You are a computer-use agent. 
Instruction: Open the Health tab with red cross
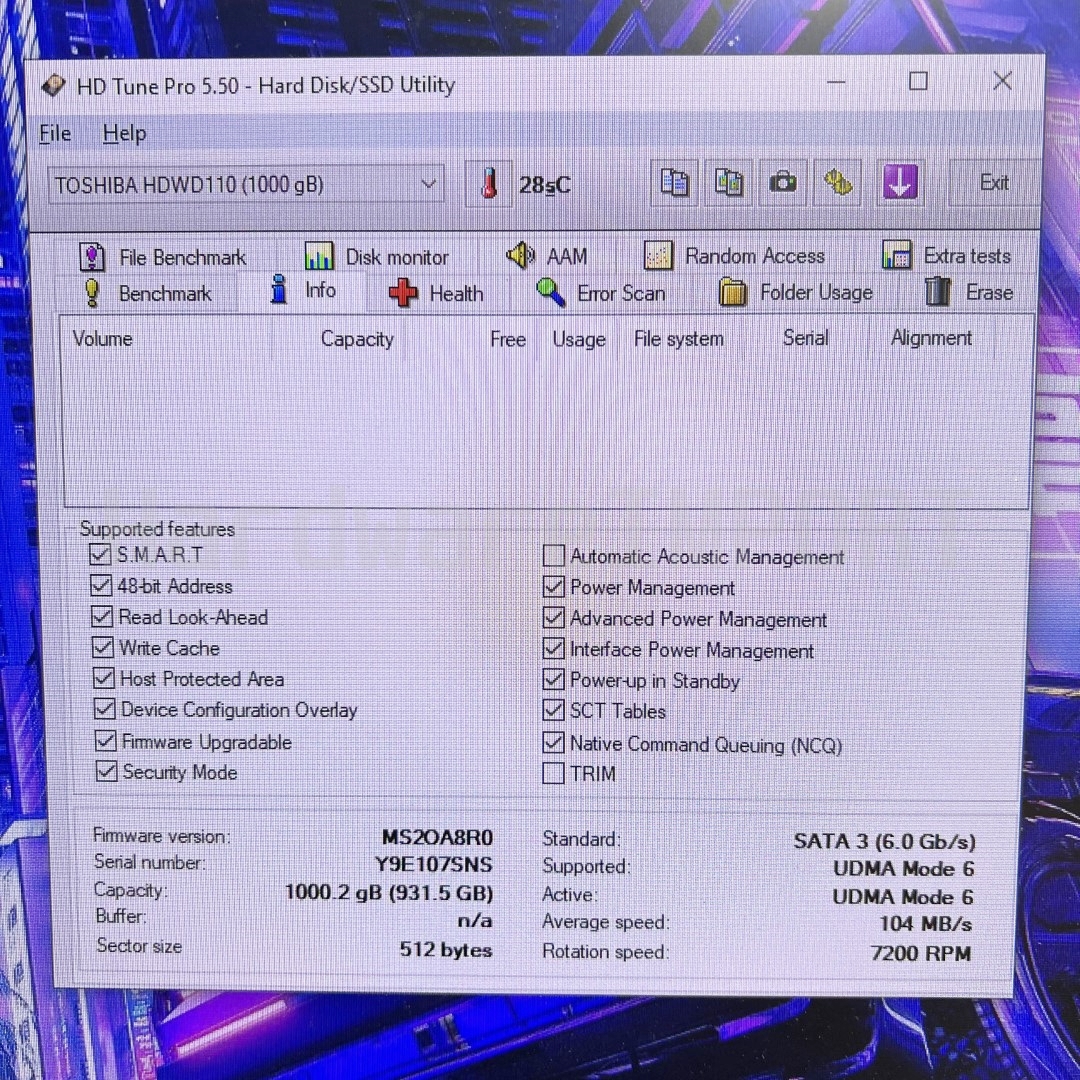[x=436, y=293]
